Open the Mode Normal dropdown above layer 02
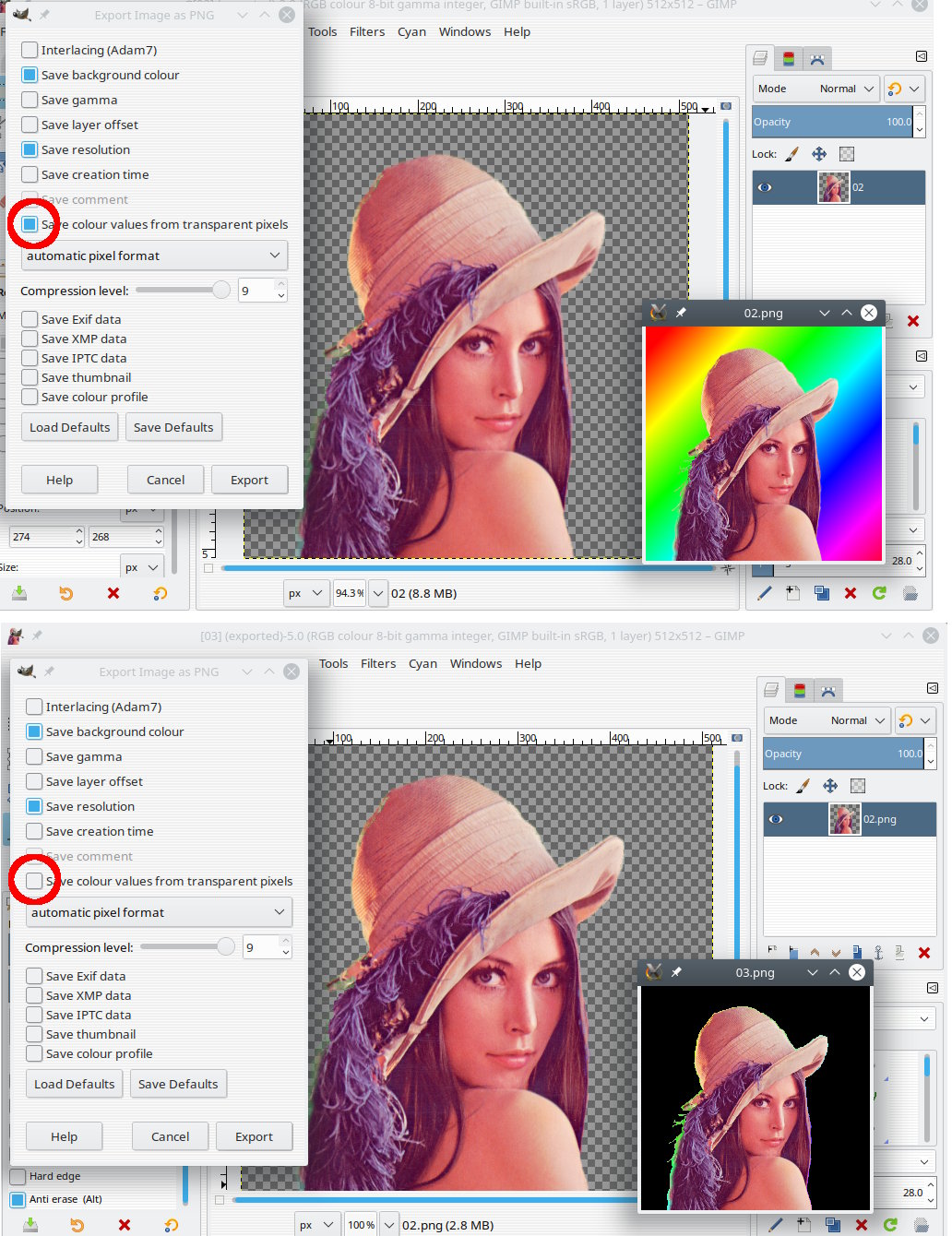Screen dimensions: 952x1236 click(x=815, y=89)
